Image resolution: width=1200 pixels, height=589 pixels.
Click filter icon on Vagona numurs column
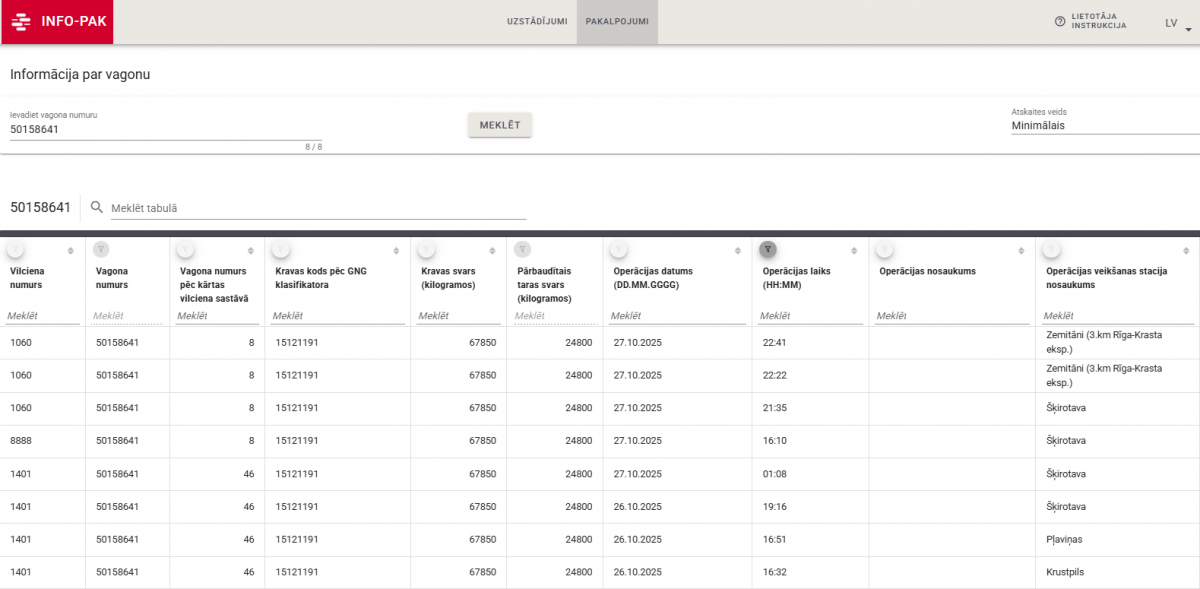point(101,249)
